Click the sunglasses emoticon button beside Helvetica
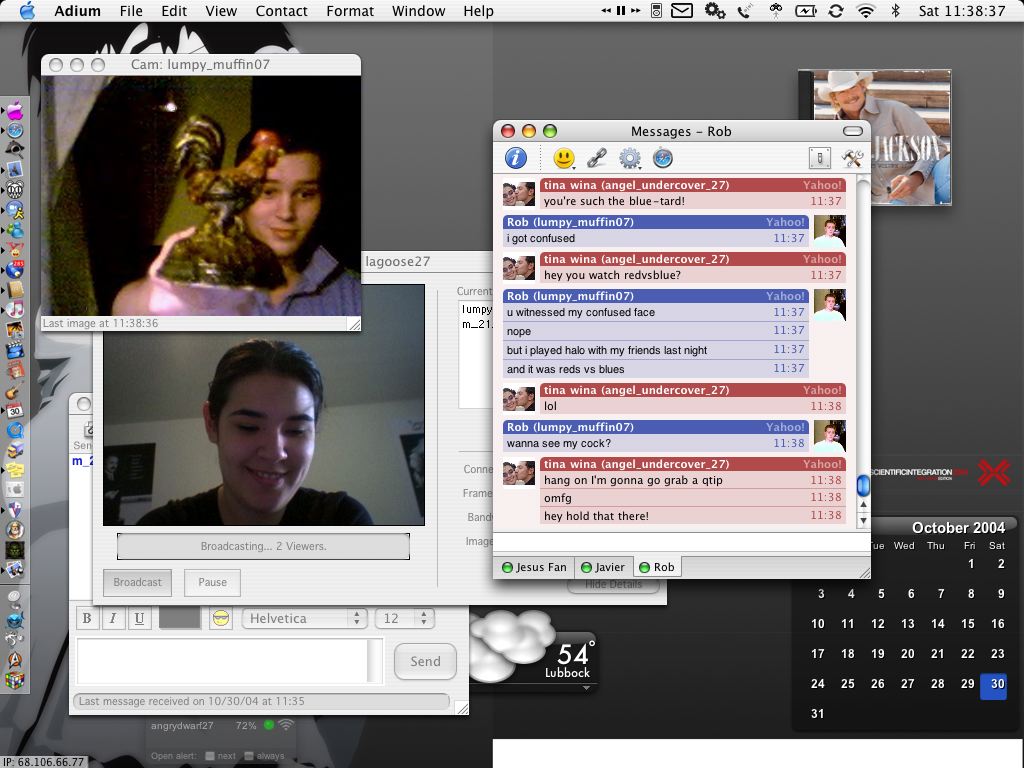Viewport: 1024px width, 768px height. click(221, 619)
